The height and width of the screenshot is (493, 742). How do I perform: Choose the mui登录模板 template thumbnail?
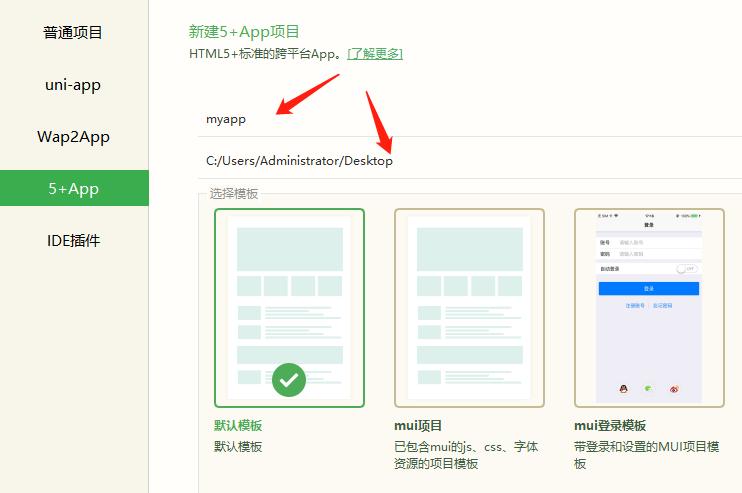(x=649, y=308)
